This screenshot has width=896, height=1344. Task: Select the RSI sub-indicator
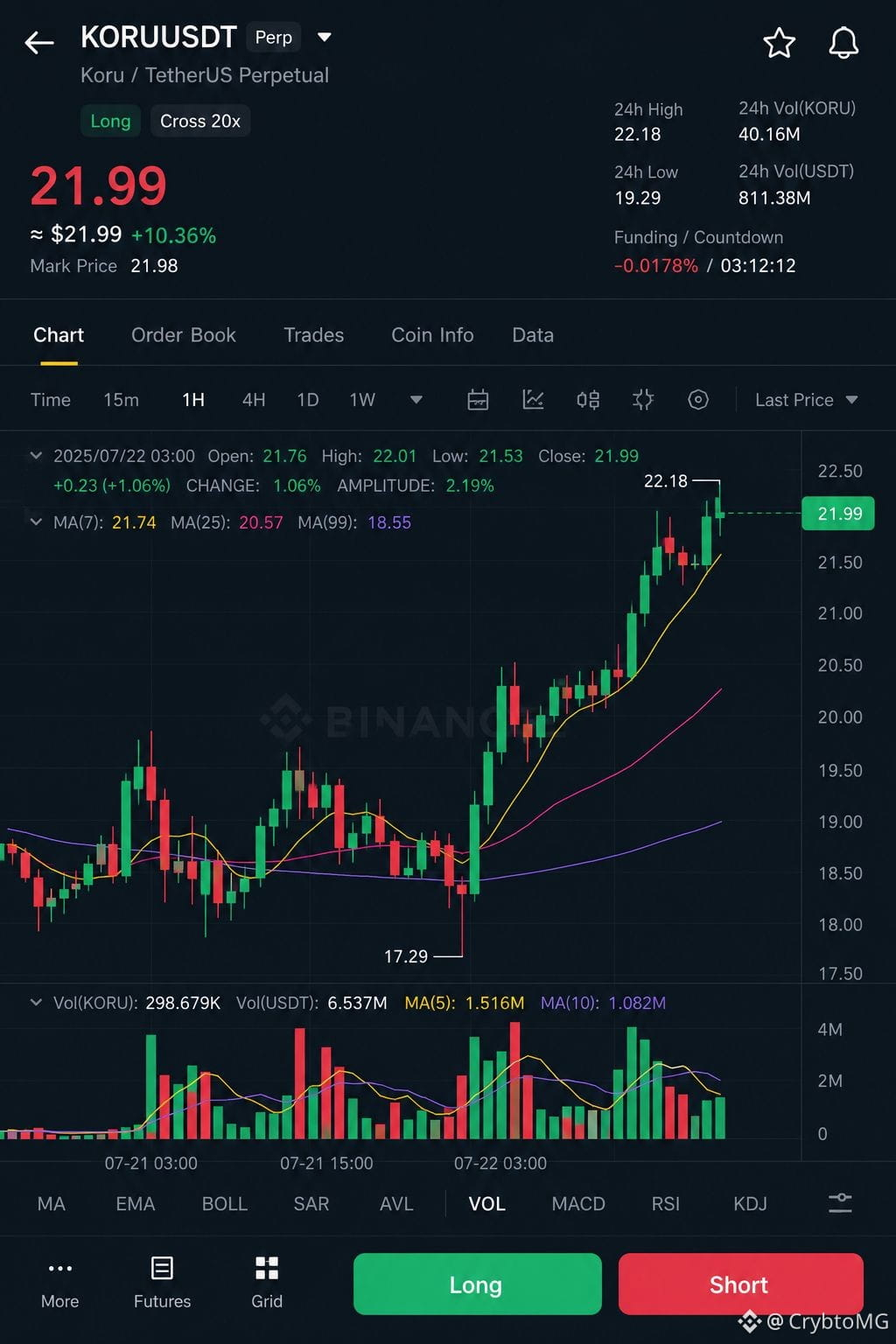tap(666, 1204)
